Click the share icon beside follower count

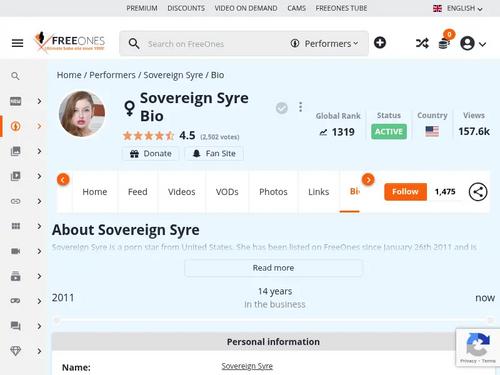click(x=478, y=192)
